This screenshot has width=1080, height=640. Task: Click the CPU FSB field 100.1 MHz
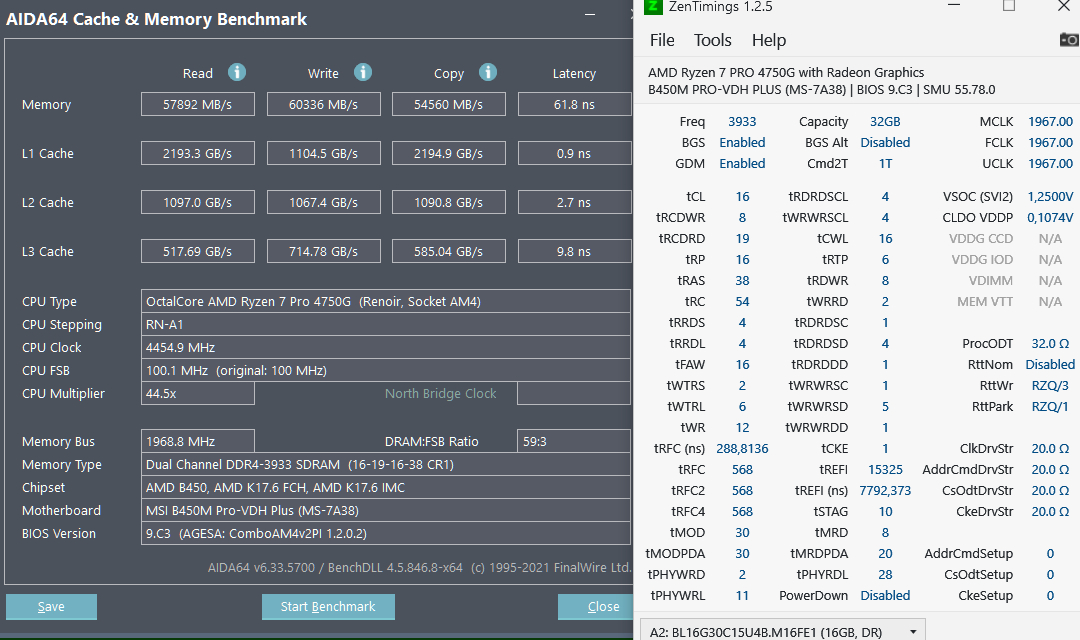click(x=386, y=370)
